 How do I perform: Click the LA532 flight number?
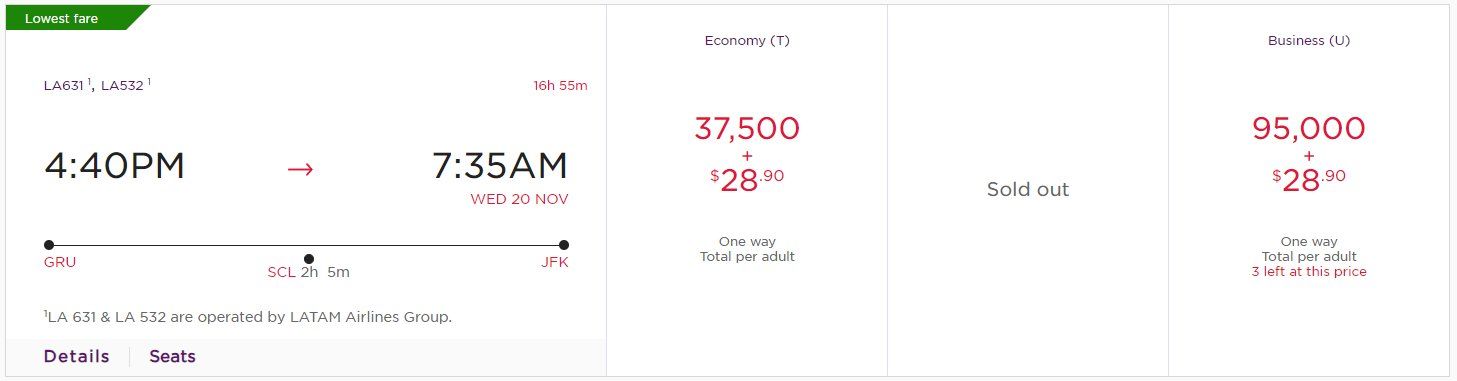pyautogui.click(x=124, y=86)
